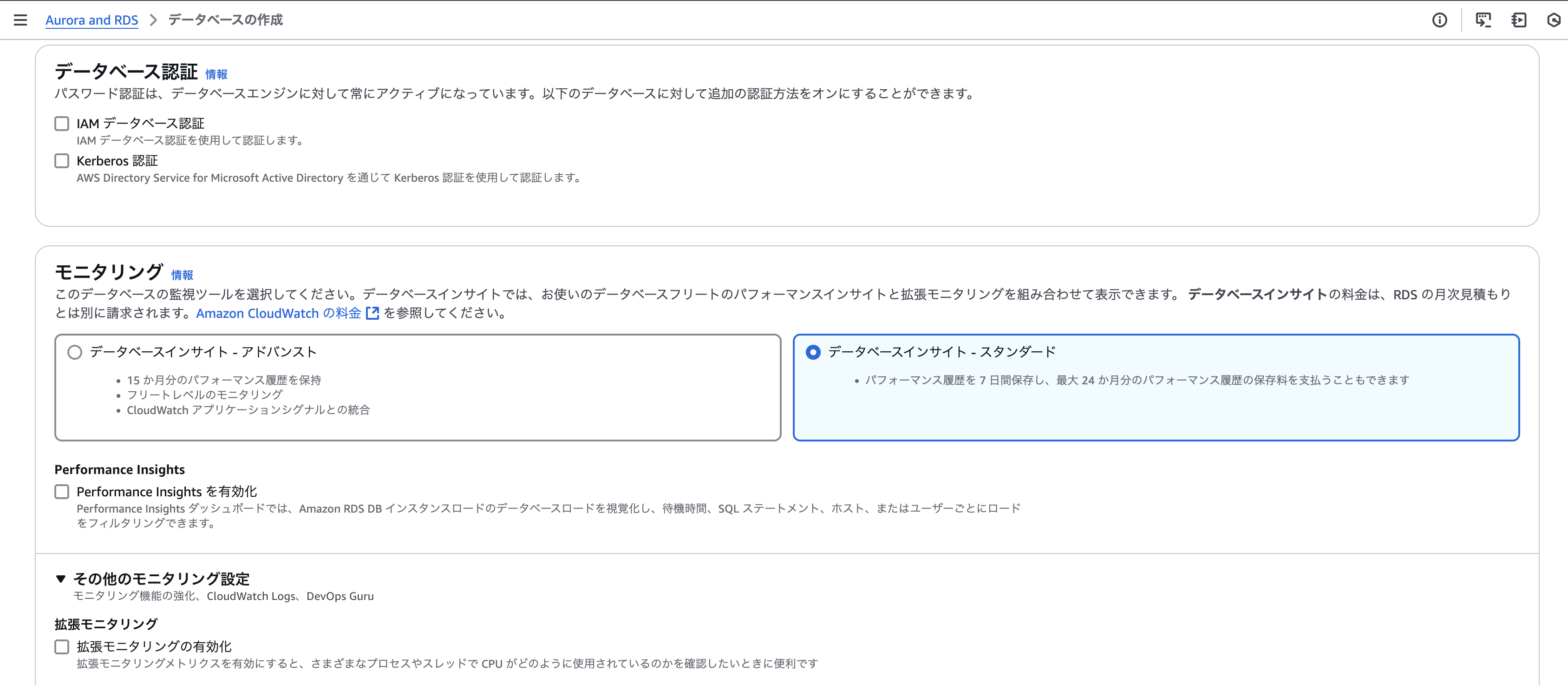Click the info circle icon in the header
Screen dimensions: 1568x685
pyautogui.click(x=1439, y=20)
